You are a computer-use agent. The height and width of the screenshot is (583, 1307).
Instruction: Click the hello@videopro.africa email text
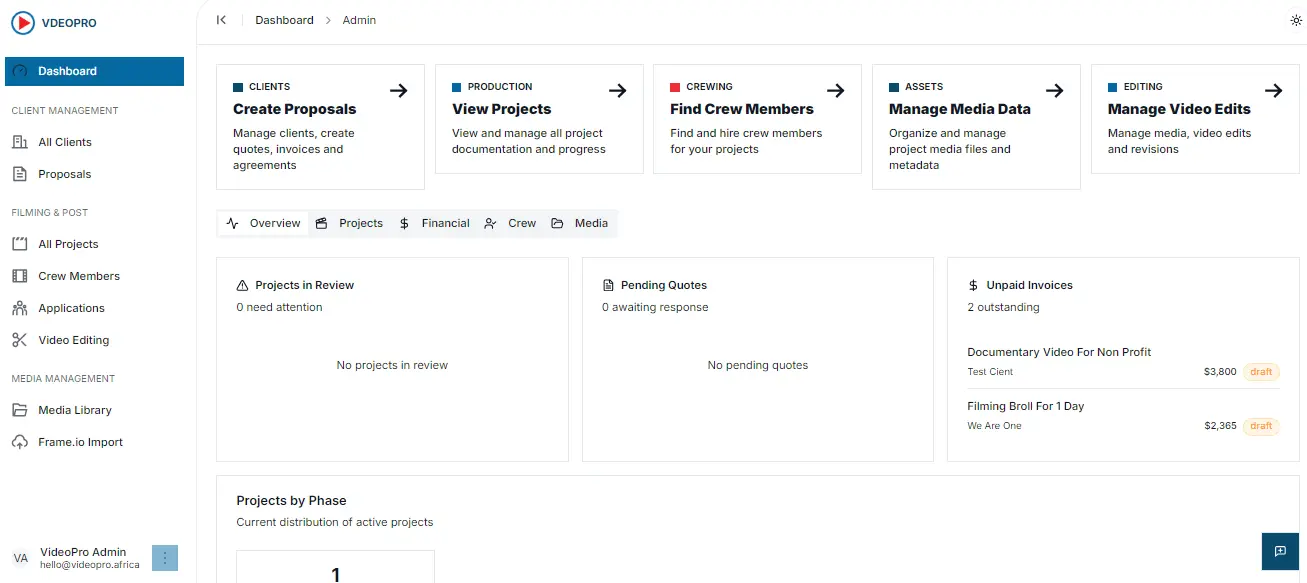tap(90, 565)
